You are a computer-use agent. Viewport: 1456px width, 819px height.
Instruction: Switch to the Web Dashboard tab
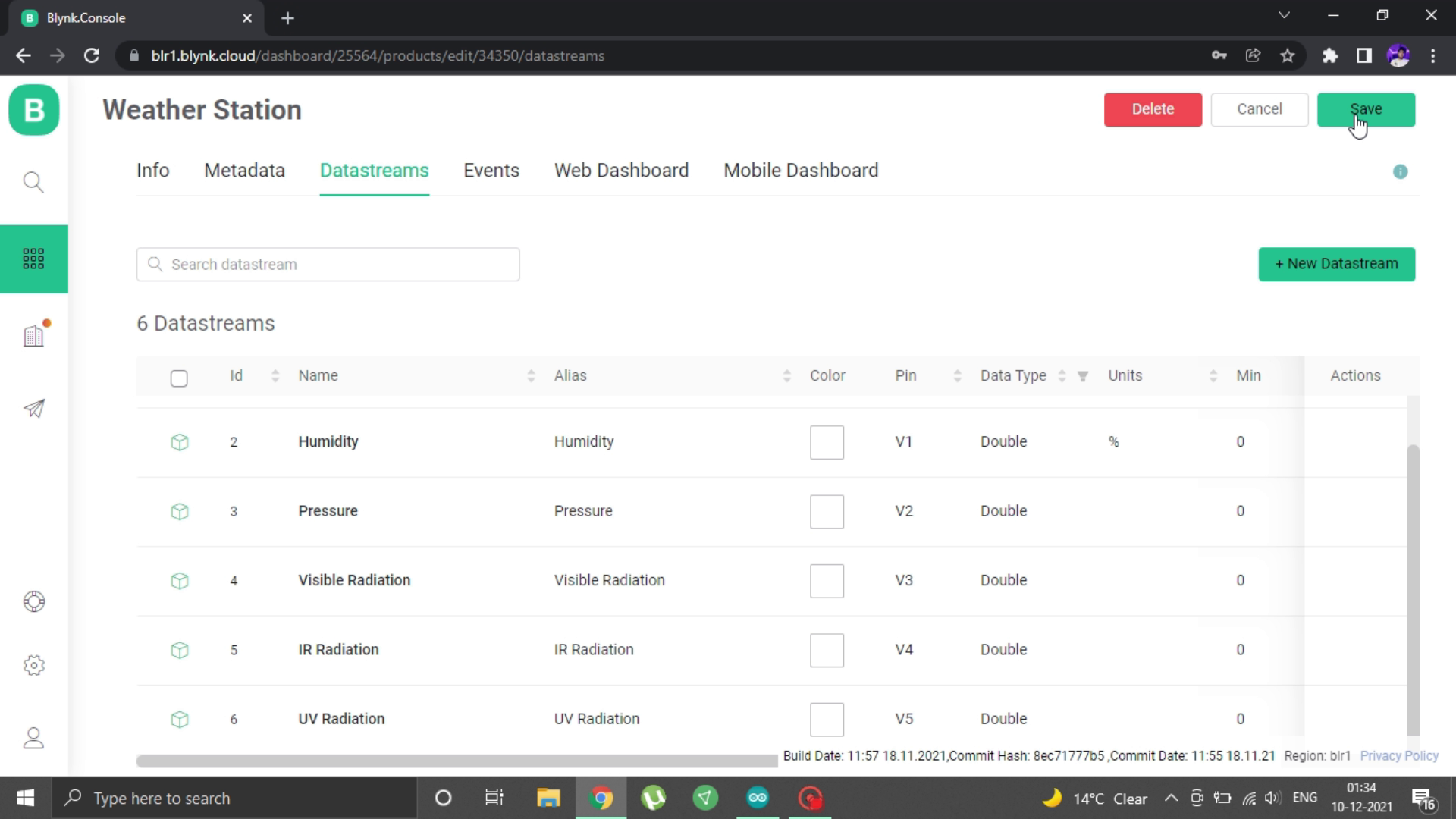pos(621,171)
